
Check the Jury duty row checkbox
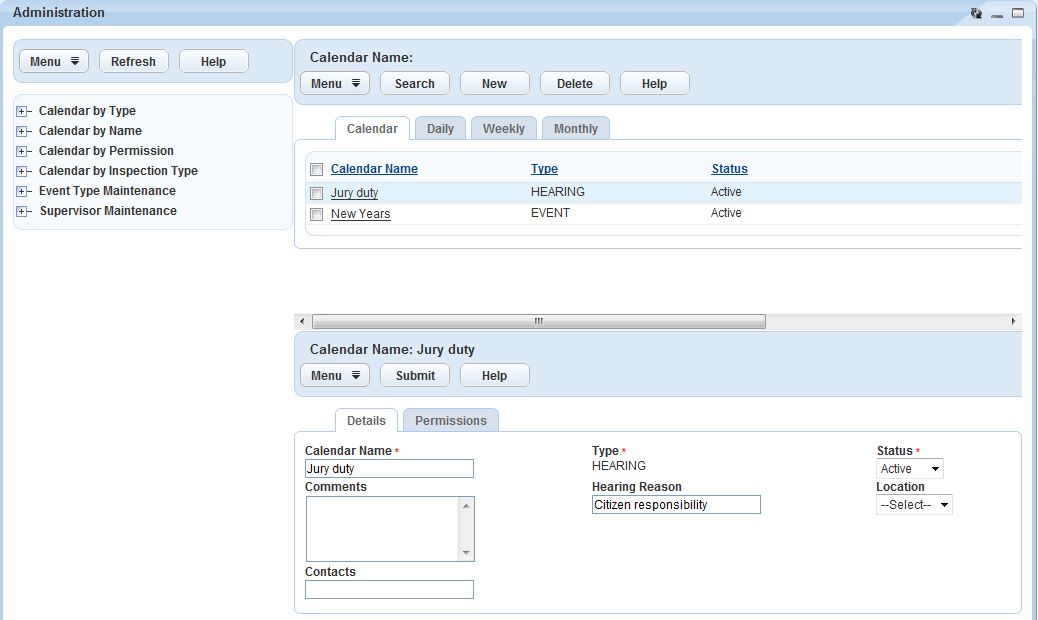coord(316,193)
